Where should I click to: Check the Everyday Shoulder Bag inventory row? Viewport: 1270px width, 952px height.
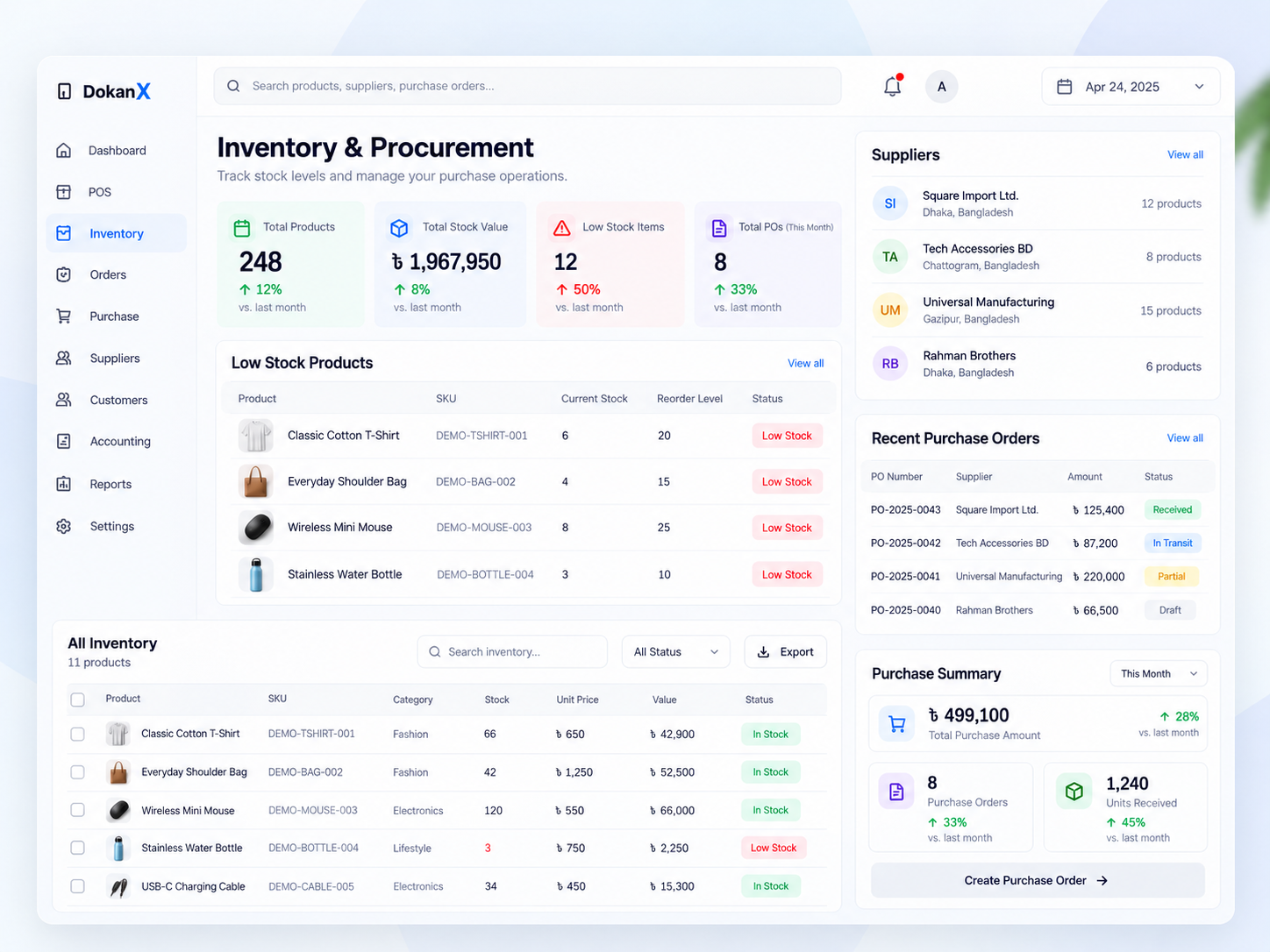pos(77,772)
